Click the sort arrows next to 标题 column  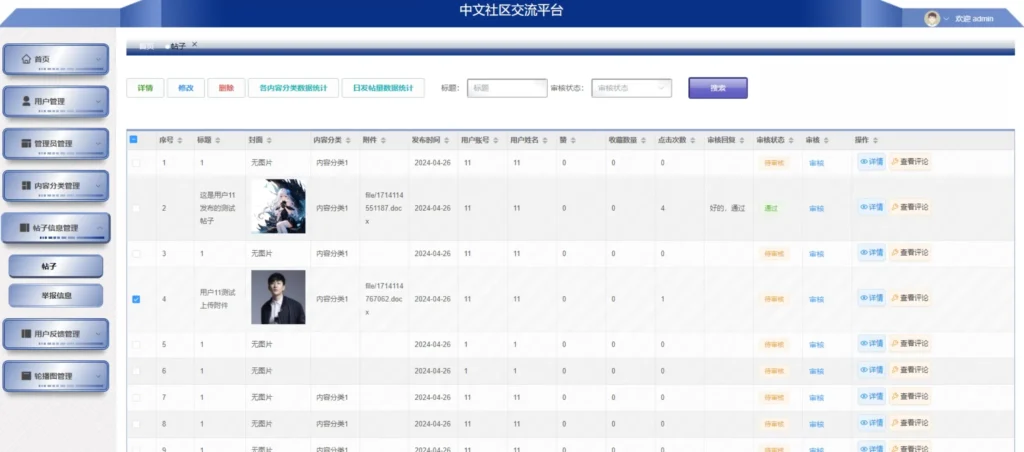click(217, 140)
